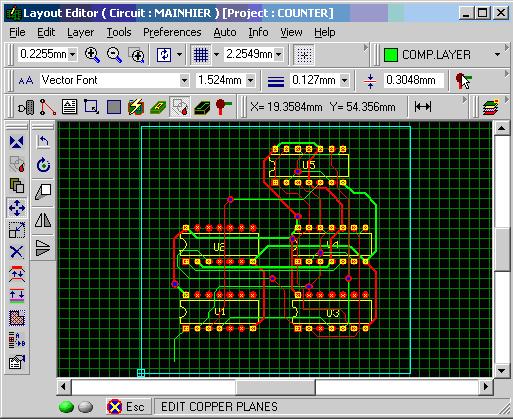513x419 pixels.
Task: Click the board outline tool icon
Action: (91, 107)
